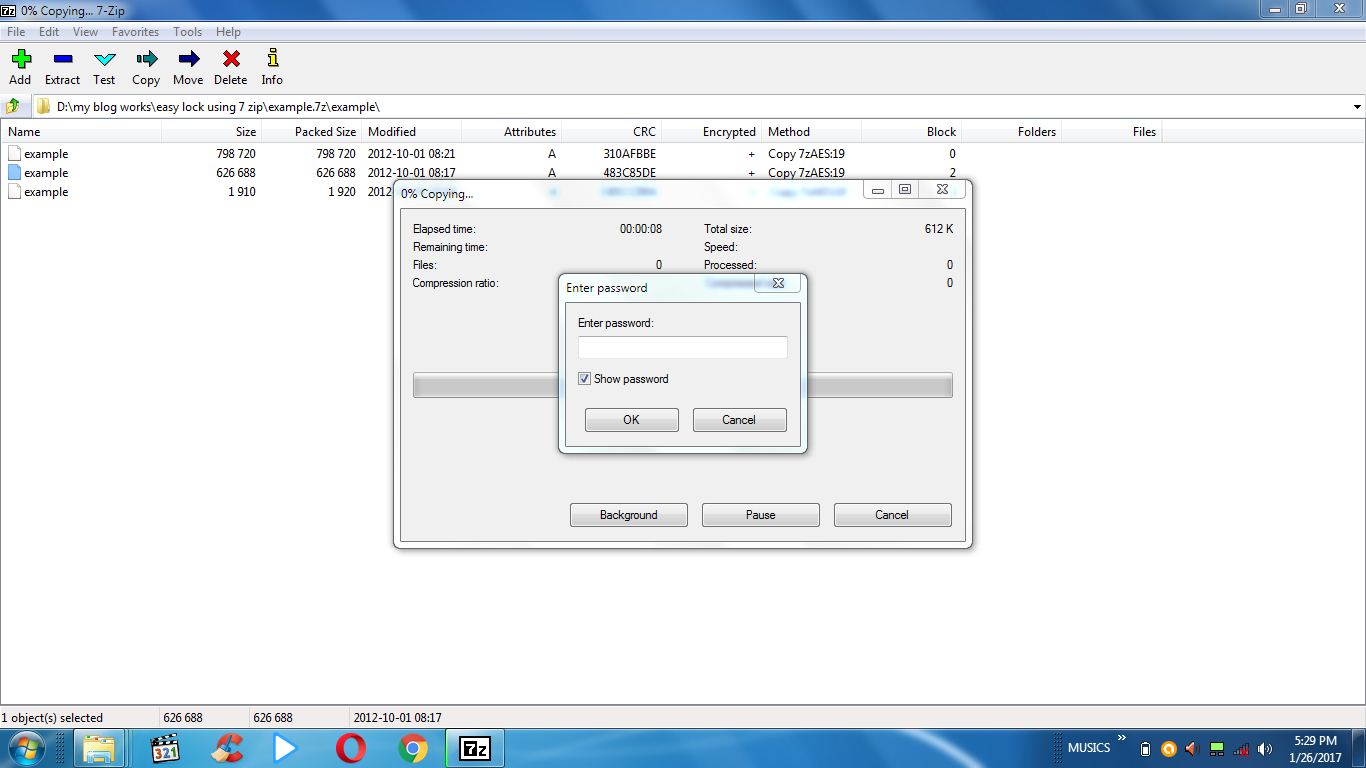Open the Tools menu
This screenshot has width=1366, height=768.
pos(187,32)
